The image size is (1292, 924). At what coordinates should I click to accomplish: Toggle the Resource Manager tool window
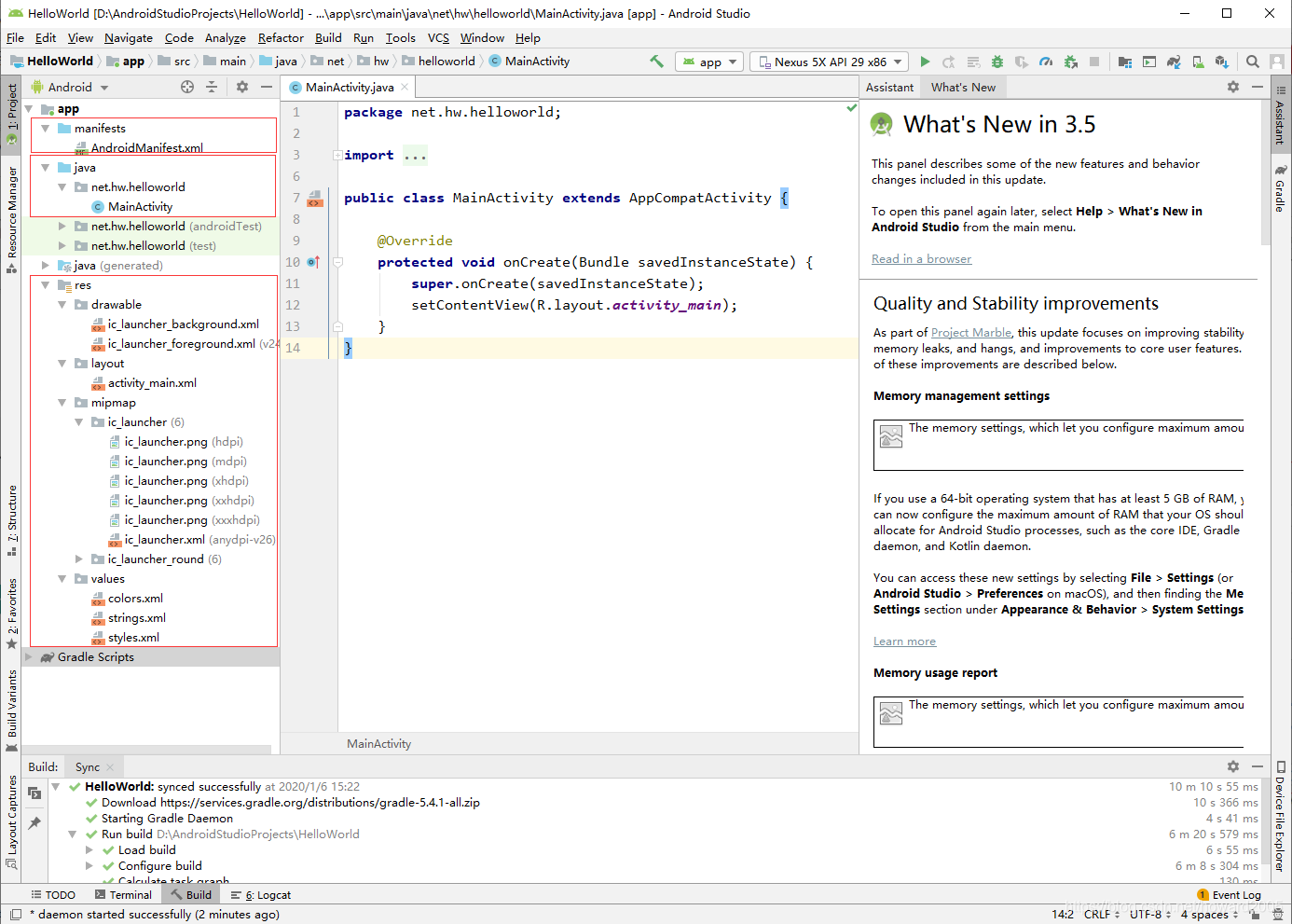11,220
